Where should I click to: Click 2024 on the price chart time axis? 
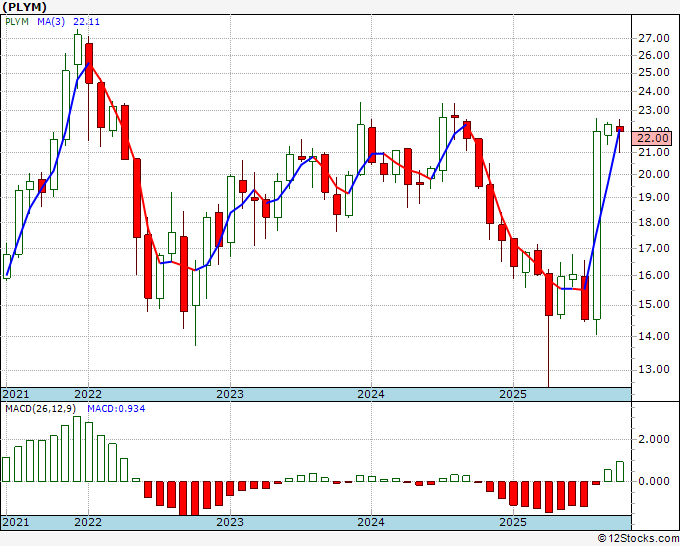pyautogui.click(x=371, y=394)
